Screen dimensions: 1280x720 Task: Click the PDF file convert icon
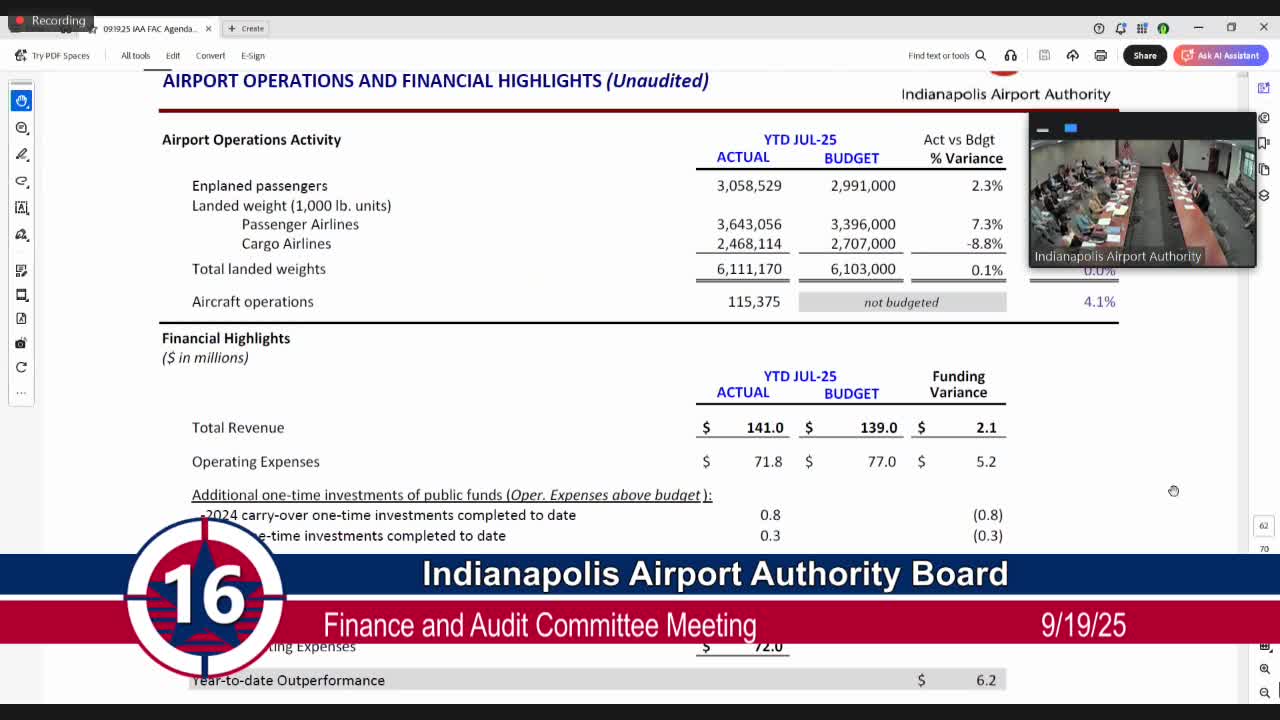pos(21,319)
